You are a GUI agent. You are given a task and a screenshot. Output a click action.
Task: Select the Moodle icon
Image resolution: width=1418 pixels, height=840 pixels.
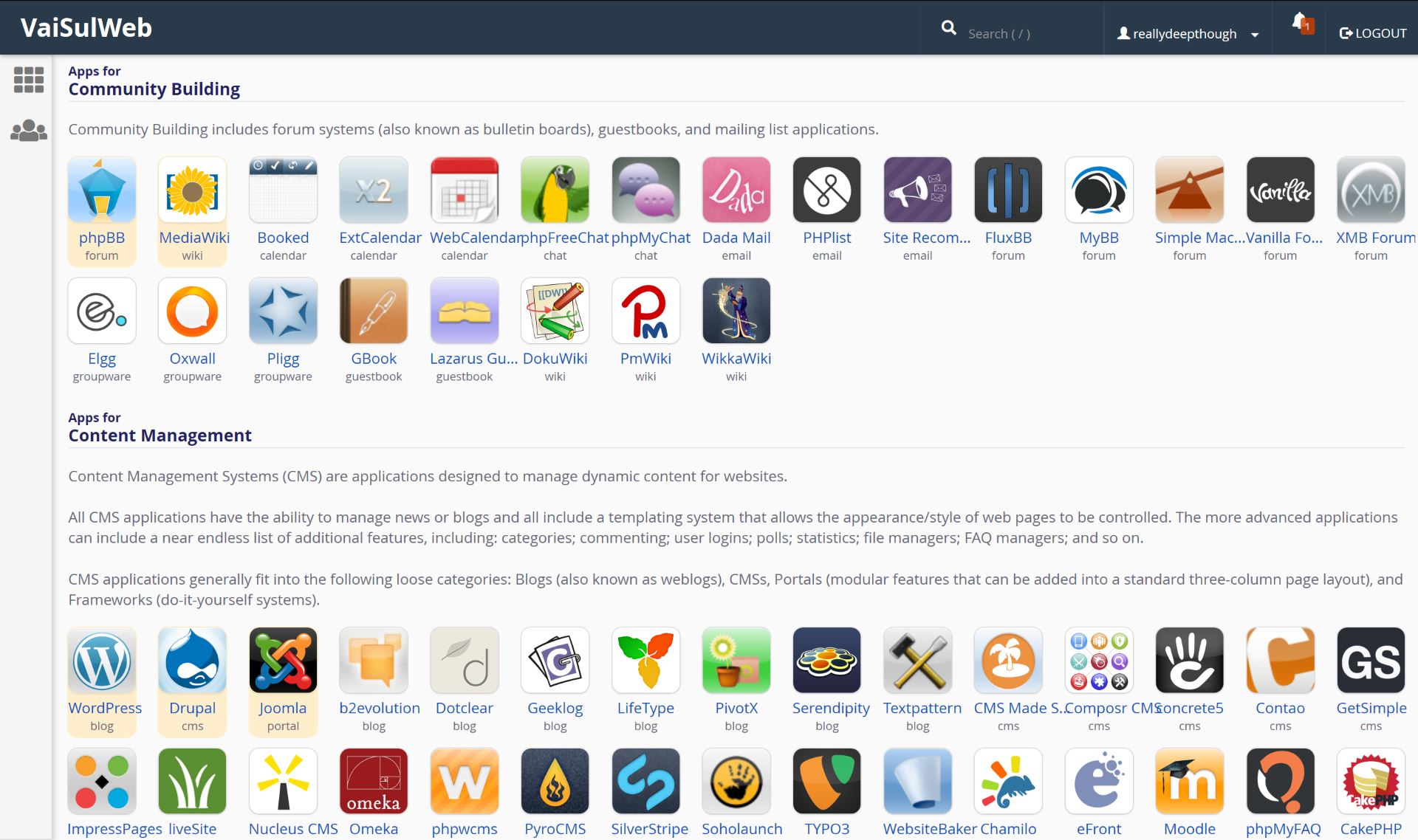pos(1189,781)
